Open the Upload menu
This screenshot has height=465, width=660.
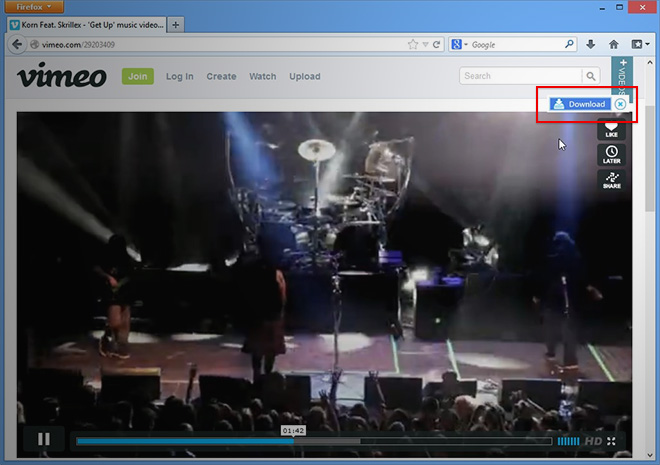point(305,77)
